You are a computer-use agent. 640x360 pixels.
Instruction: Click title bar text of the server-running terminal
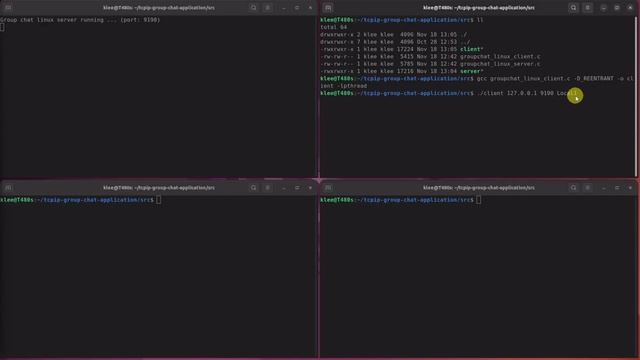point(159,7)
